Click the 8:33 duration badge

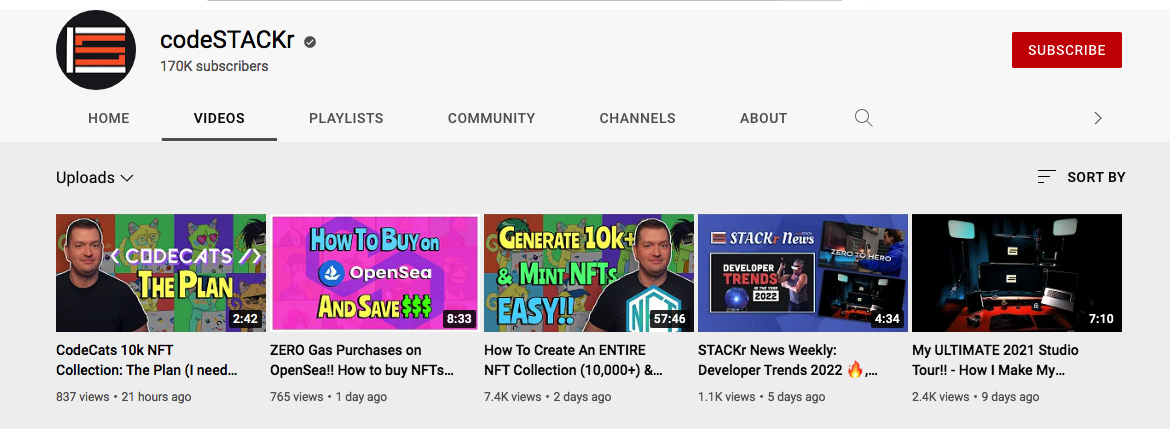click(458, 319)
